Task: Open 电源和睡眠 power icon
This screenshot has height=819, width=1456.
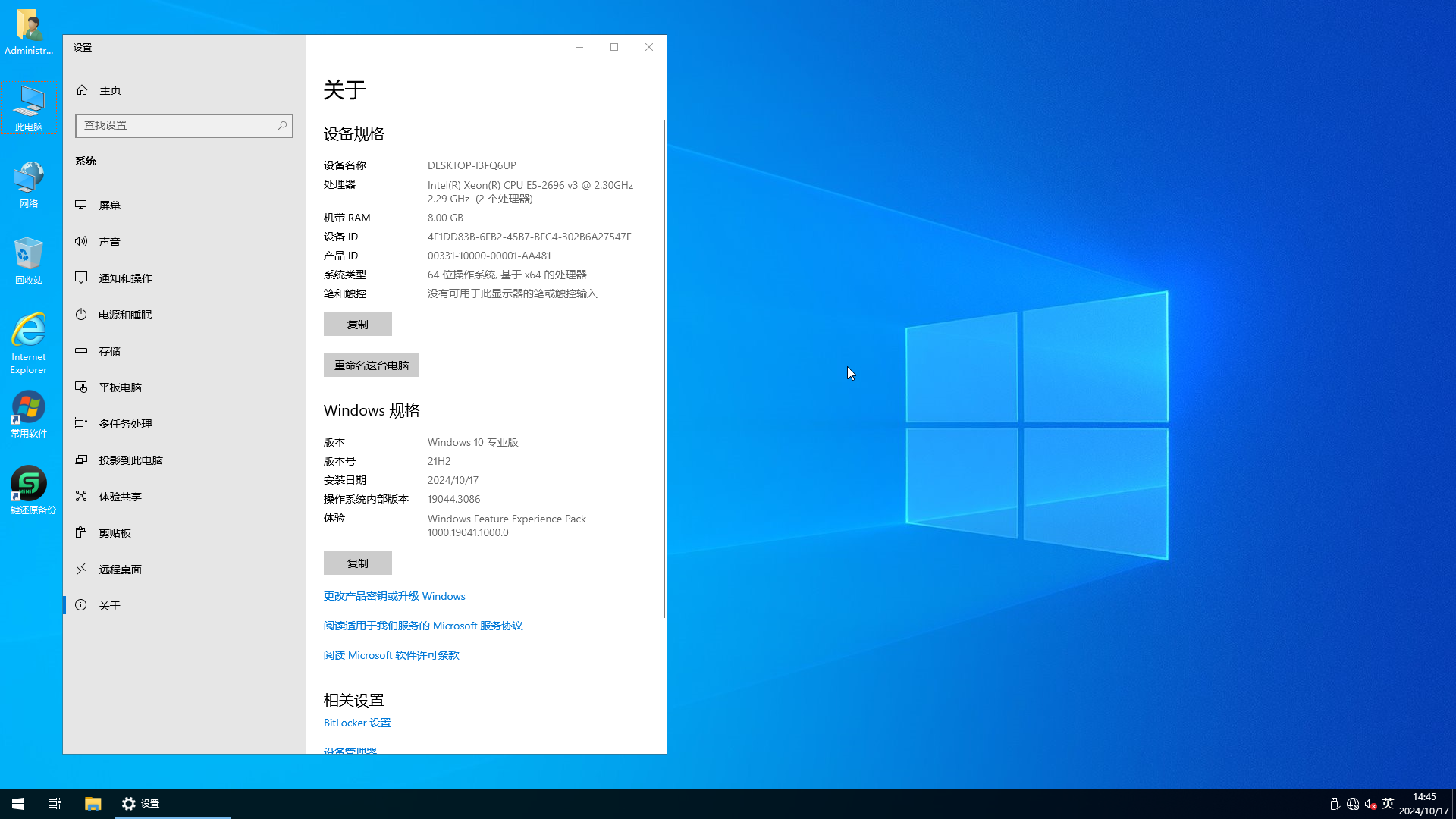Action: [81, 314]
